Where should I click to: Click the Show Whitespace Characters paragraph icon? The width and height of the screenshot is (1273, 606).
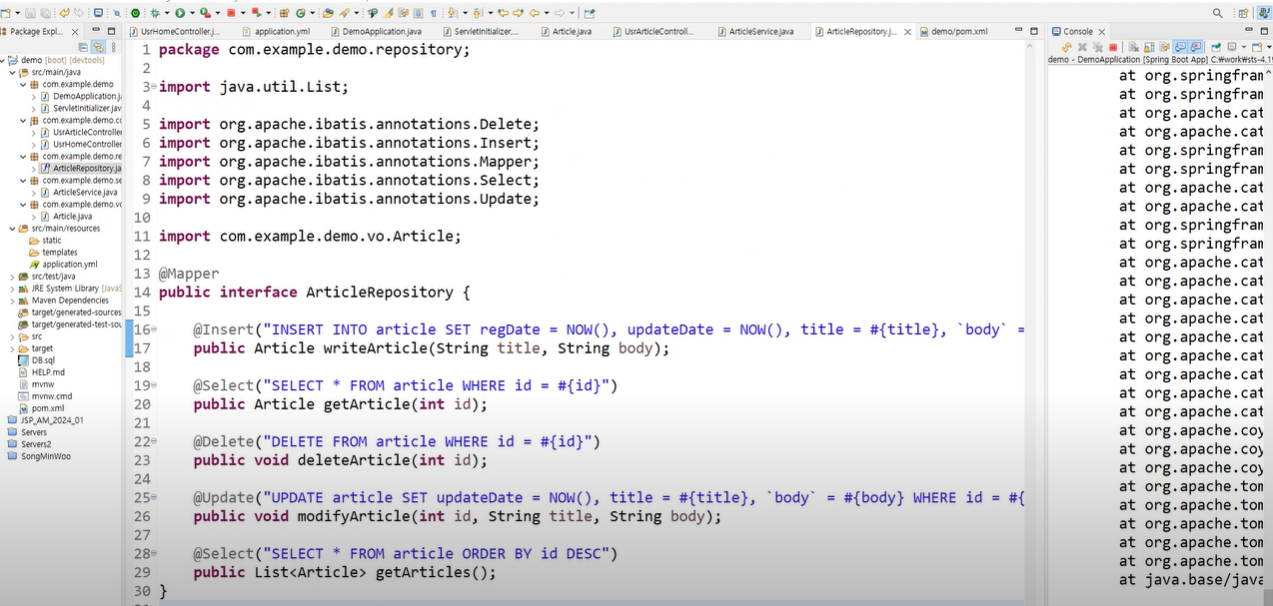[433, 13]
